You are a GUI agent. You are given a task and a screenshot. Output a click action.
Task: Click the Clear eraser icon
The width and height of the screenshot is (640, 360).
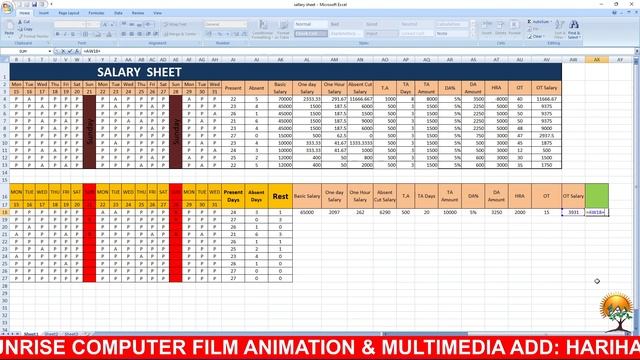point(530,36)
